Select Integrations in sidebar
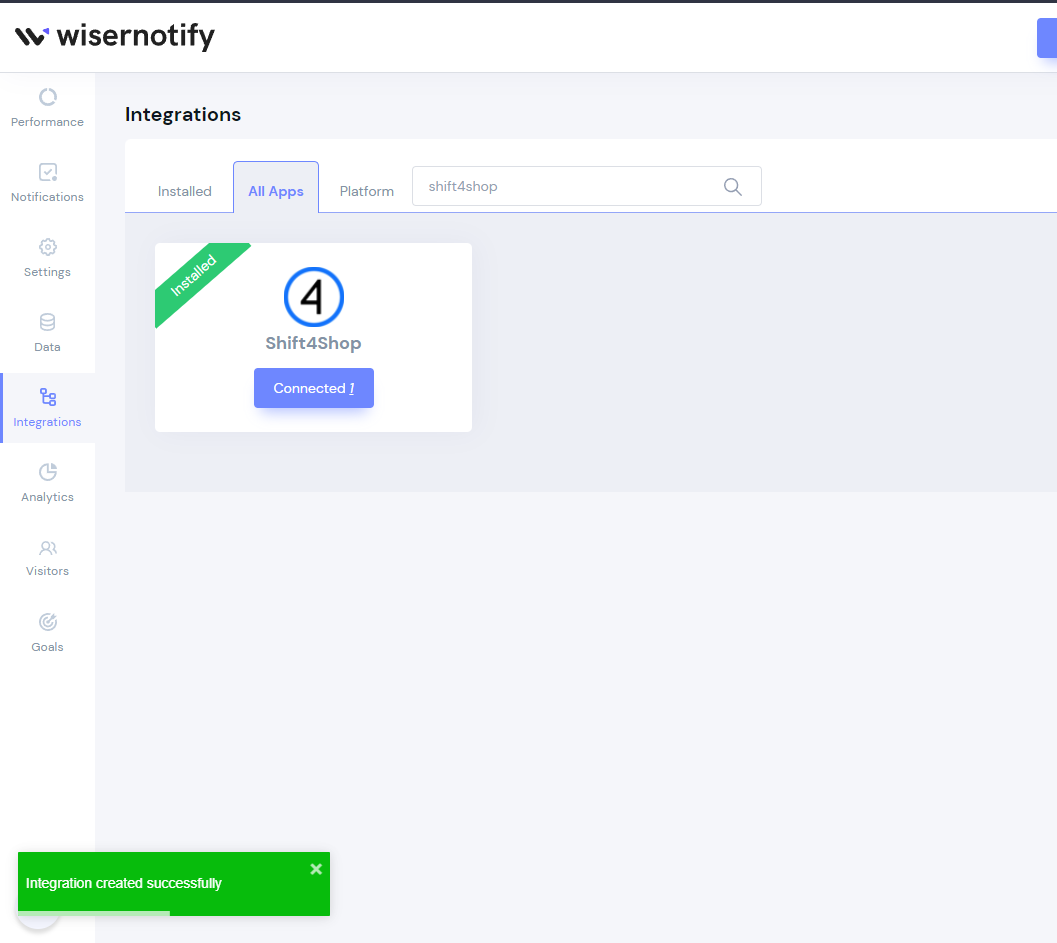This screenshot has width=1057, height=943. 47,408
